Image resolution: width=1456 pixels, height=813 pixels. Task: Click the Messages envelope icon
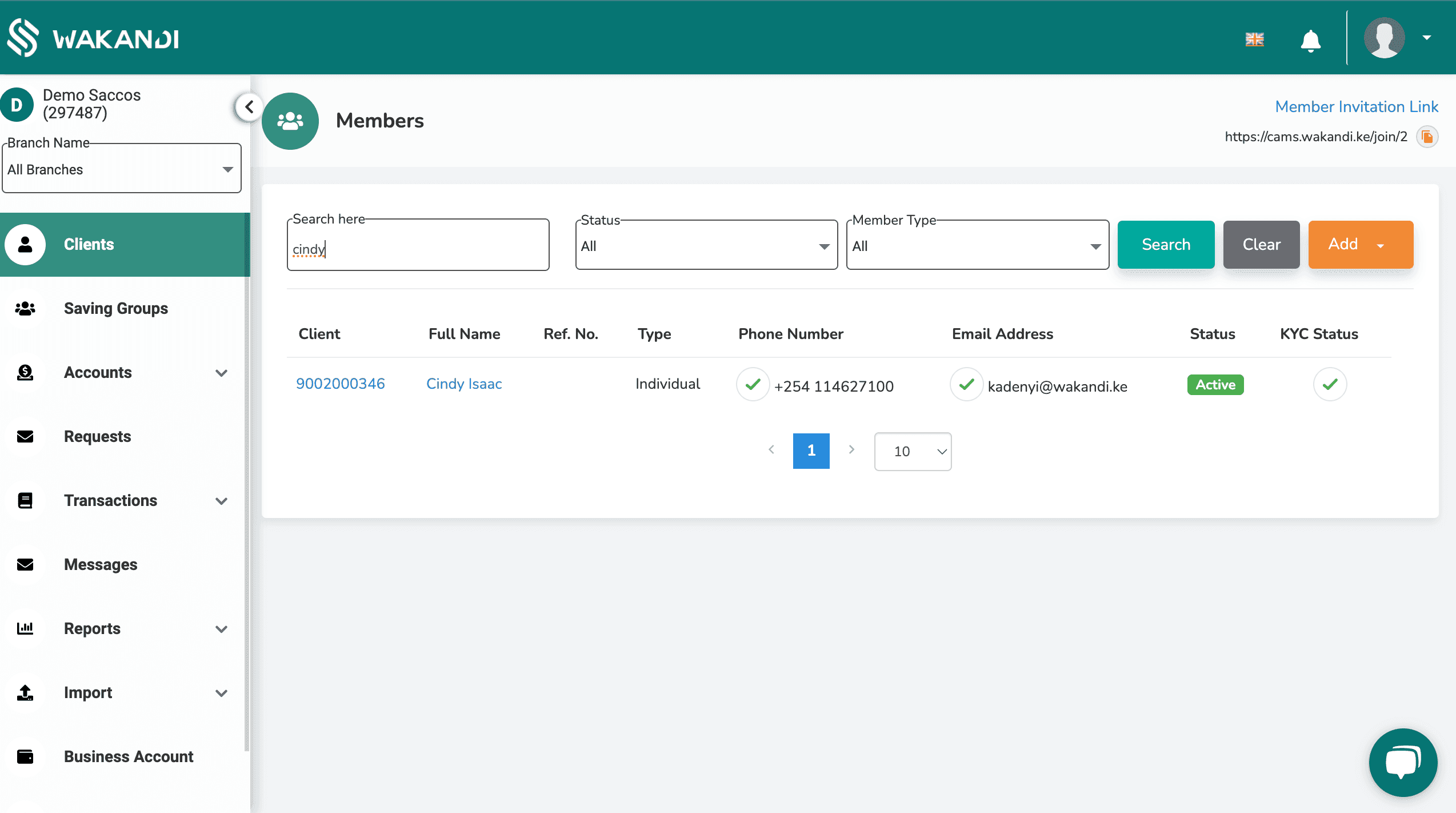pyautogui.click(x=25, y=564)
